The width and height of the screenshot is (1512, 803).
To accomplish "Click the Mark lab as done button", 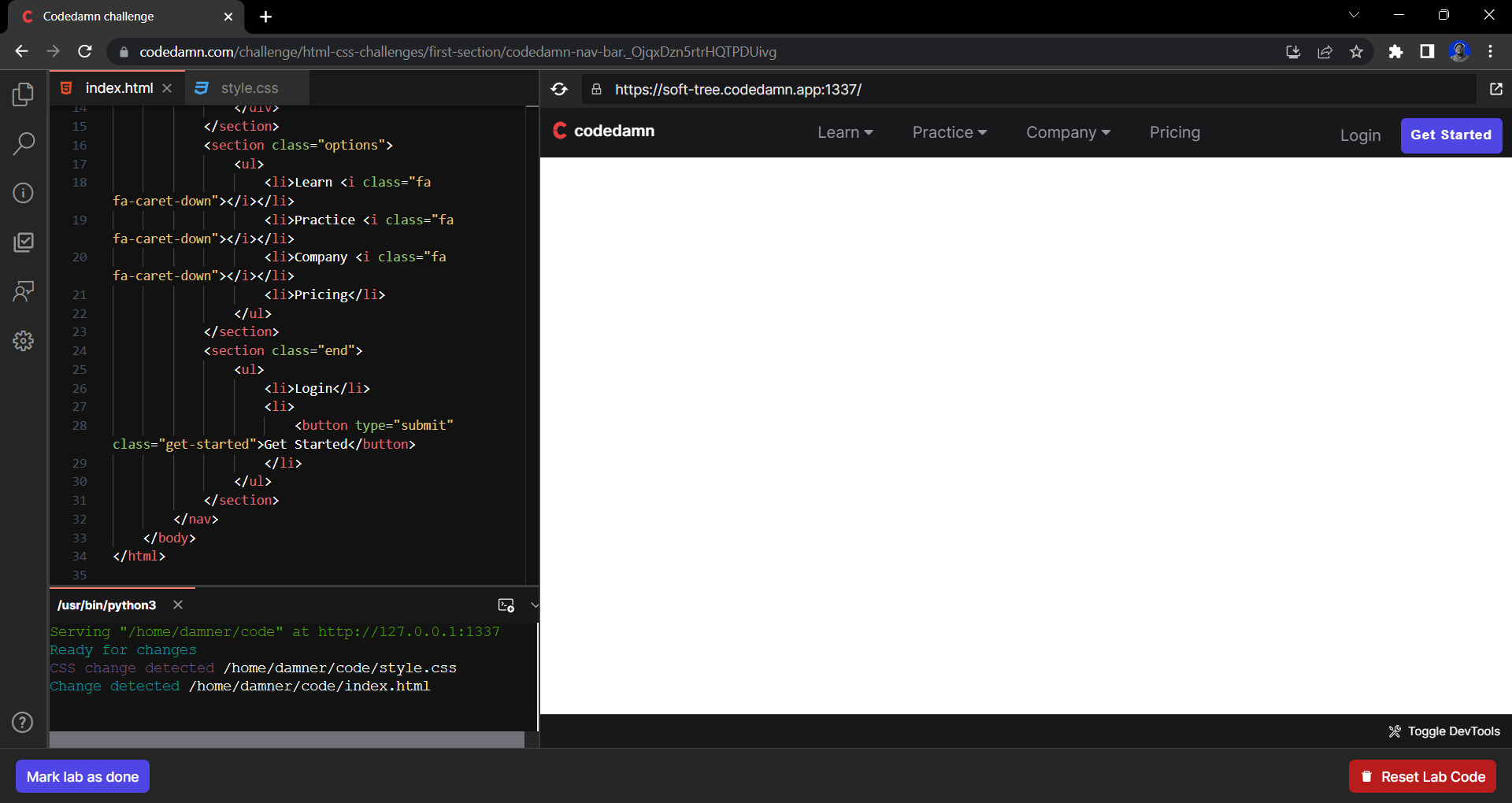I will [x=82, y=776].
